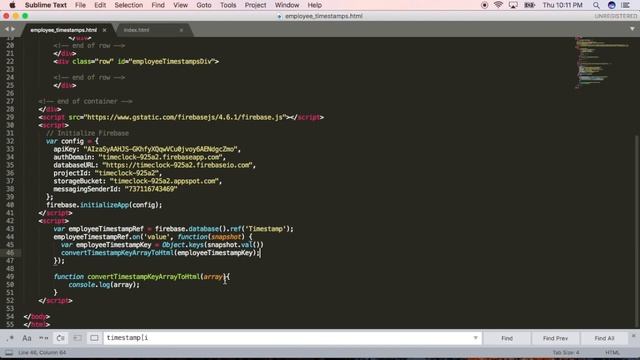Click line number 46 in gutter
This screenshot has width=640, height=360.
pyautogui.click(x=10, y=253)
